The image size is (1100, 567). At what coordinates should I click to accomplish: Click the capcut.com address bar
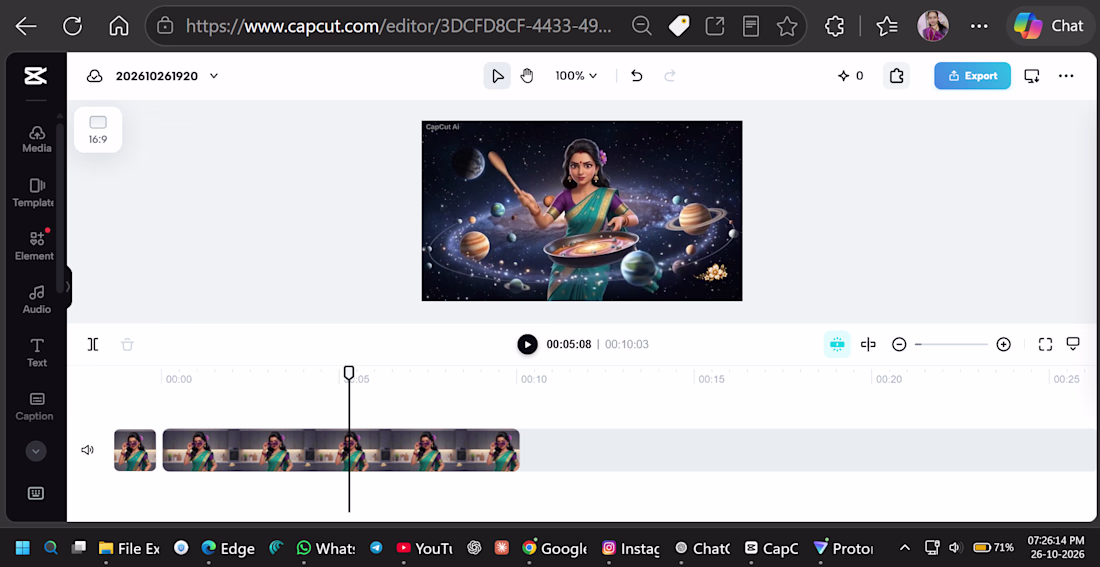pyautogui.click(x=398, y=26)
